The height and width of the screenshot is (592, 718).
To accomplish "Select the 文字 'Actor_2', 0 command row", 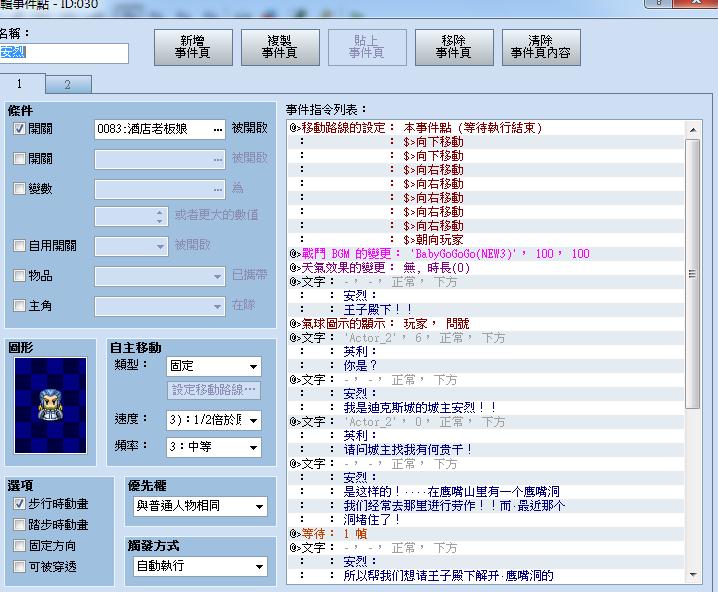I will click(x=486, y=422).
